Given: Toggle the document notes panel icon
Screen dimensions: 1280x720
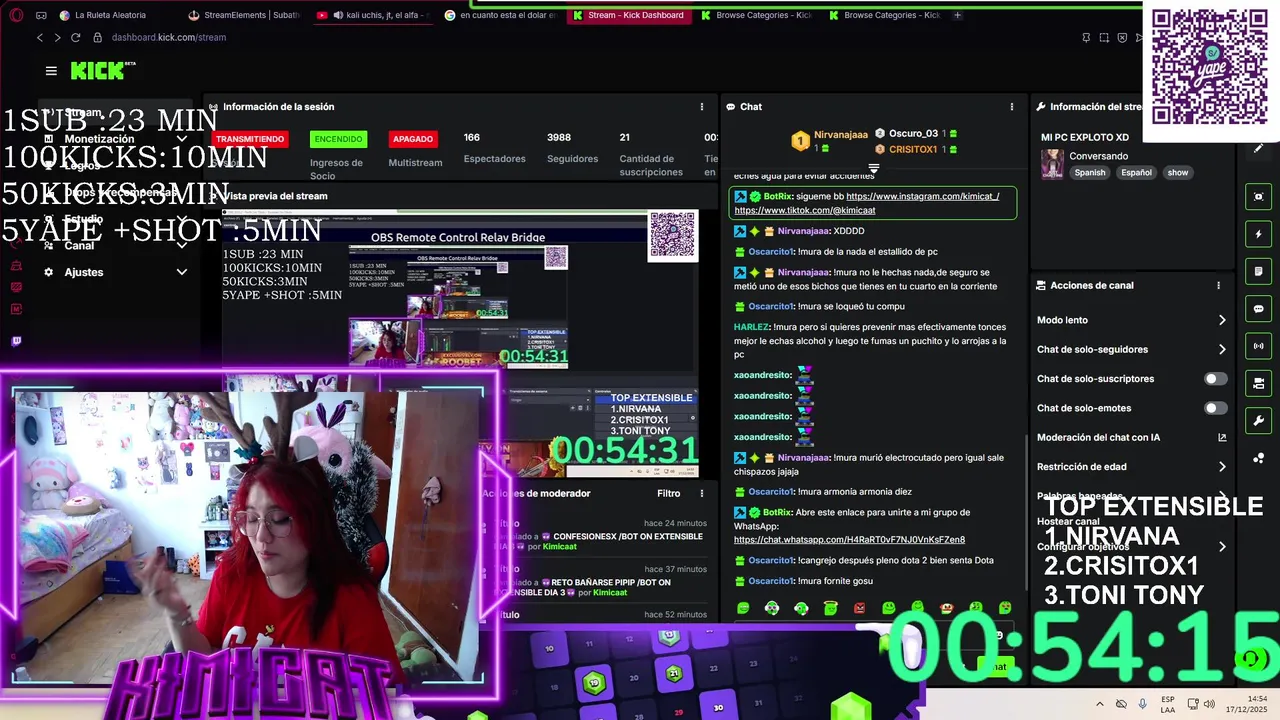Looking at the screenshot, I should pos(1258,271).
